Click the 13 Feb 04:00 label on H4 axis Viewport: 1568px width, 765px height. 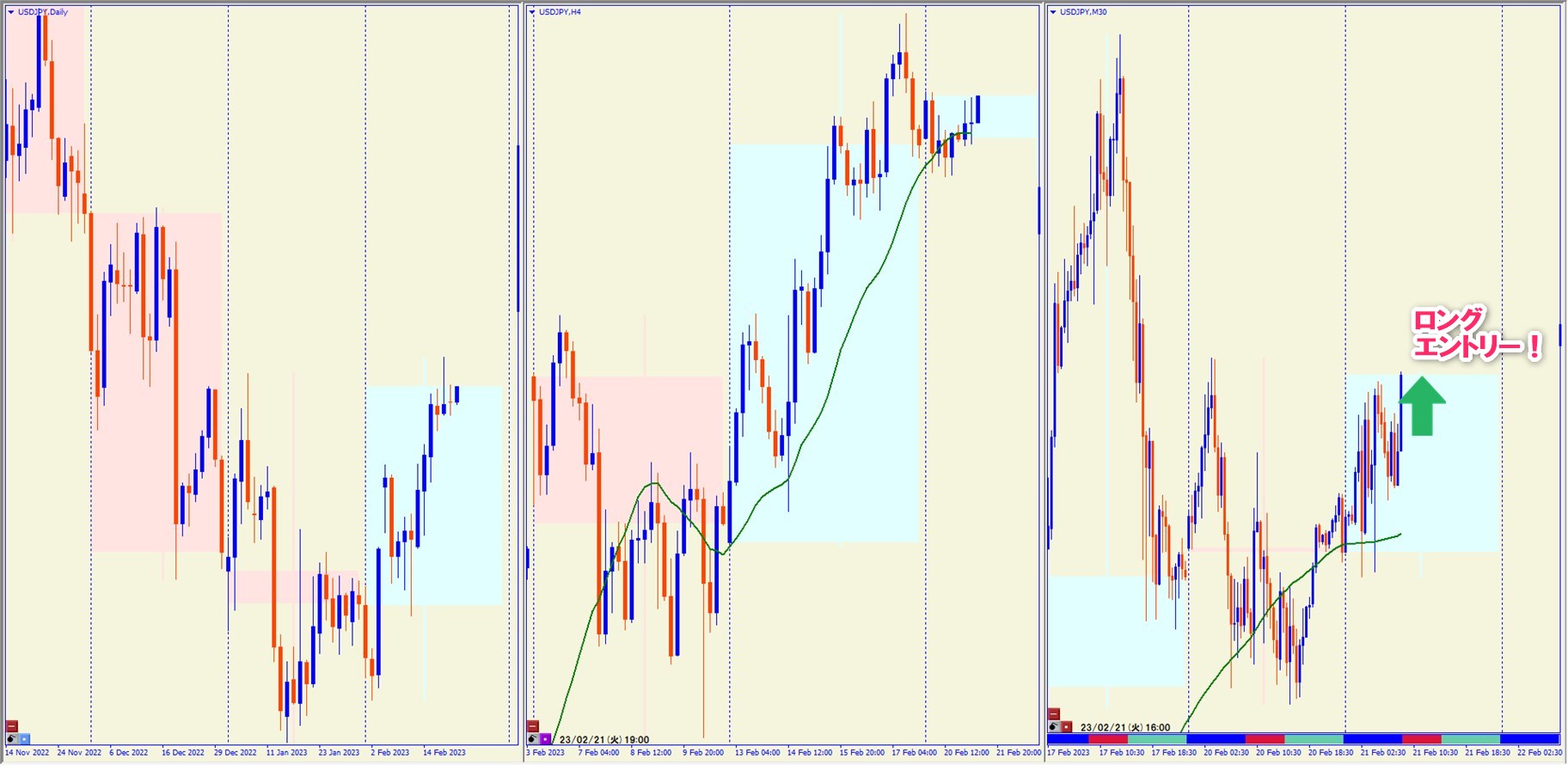(757, 753)
